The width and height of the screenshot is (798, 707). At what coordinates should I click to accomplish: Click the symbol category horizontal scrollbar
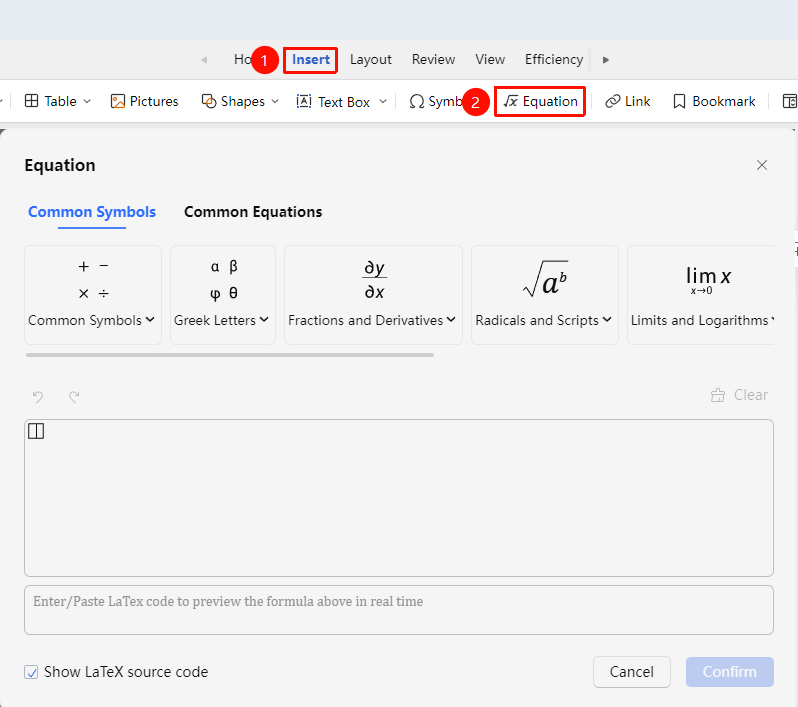(230, 355)
